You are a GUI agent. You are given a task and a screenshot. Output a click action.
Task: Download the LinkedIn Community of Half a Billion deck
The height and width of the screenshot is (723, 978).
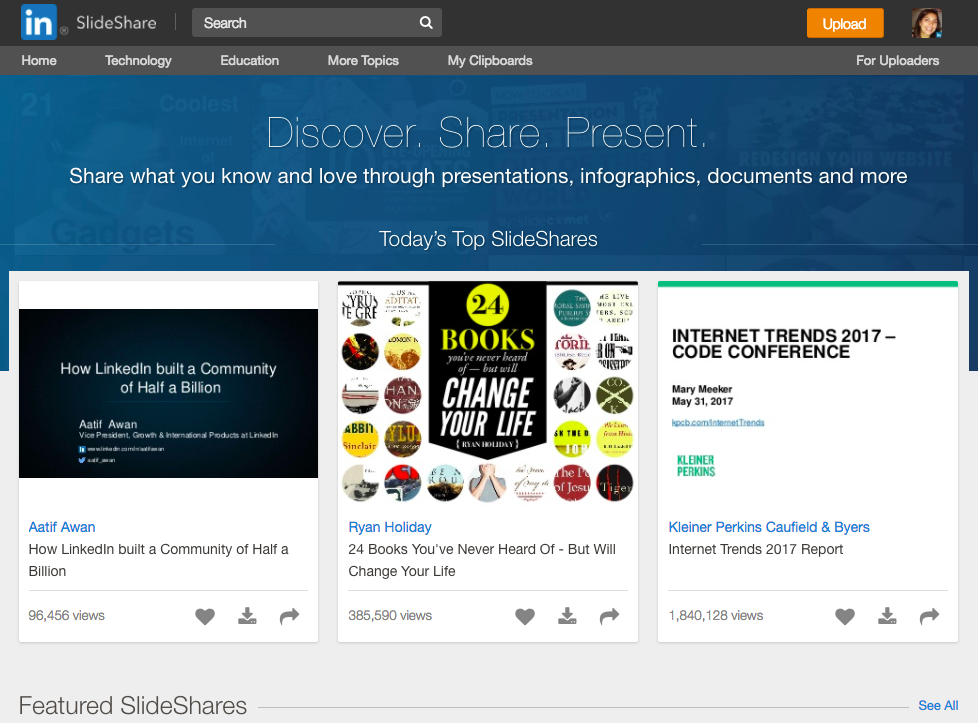[247, 616]
